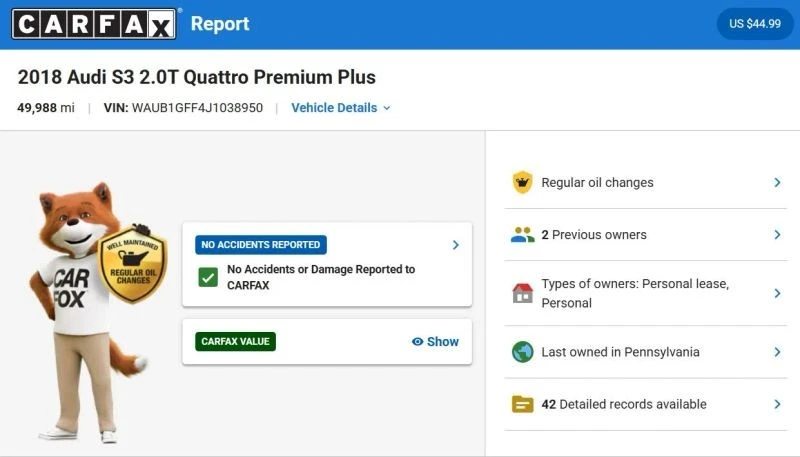The width and height of the screenshot is (800, 457).
Task: Click the US $44.99 price button
Action: coord(755,23)
